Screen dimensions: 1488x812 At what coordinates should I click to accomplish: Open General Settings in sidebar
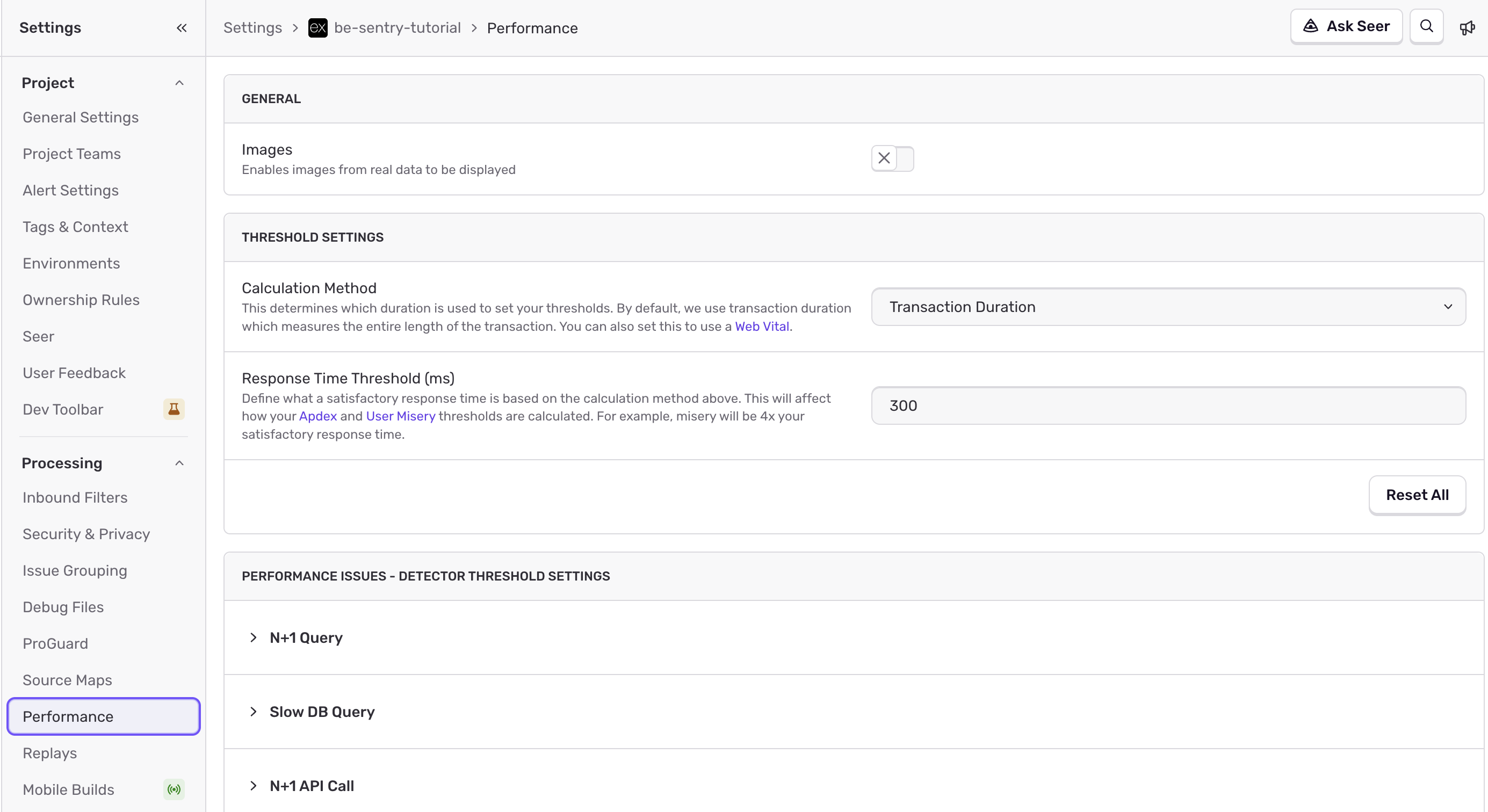[81, 117]
